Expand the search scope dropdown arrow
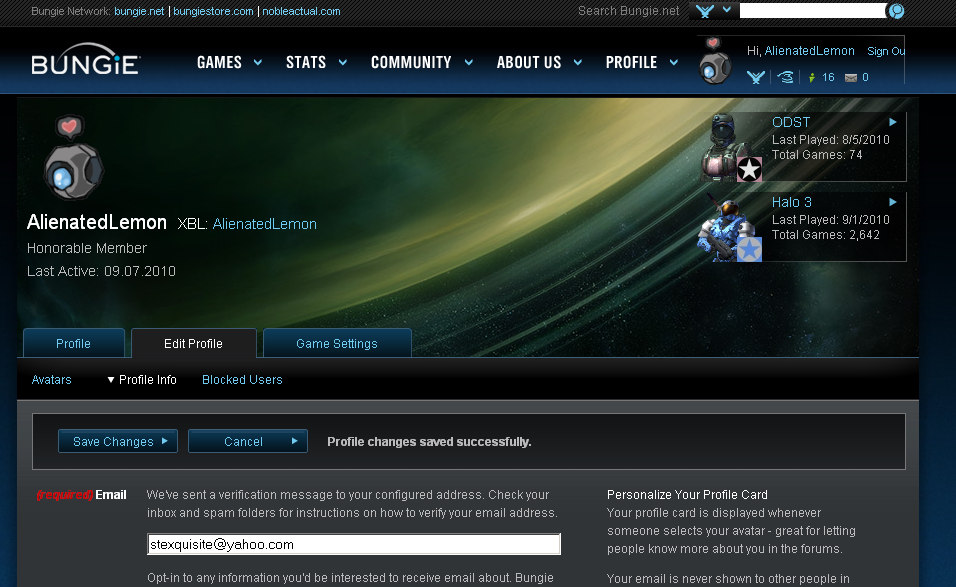The image size is (956, 587). (x=727, y=10)
